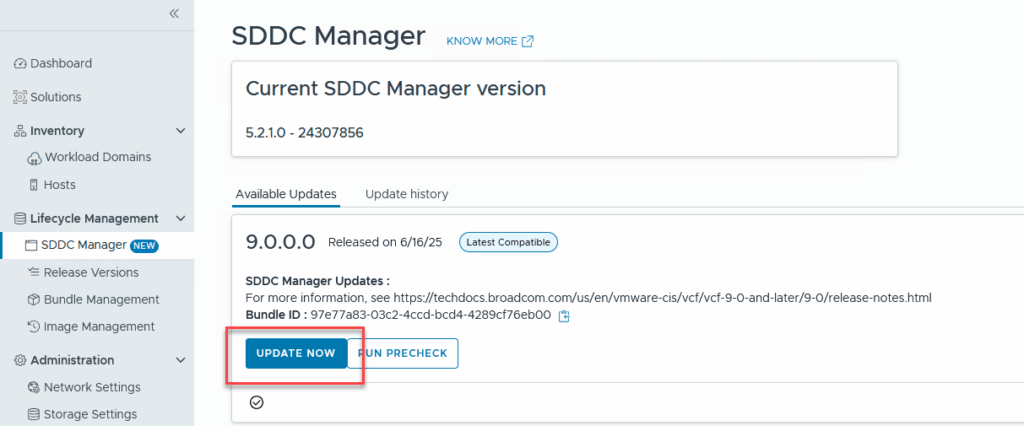Screen dimensions: 1024x426
Task: Click the Hosts server icon
Action: (x=35, y=185)
